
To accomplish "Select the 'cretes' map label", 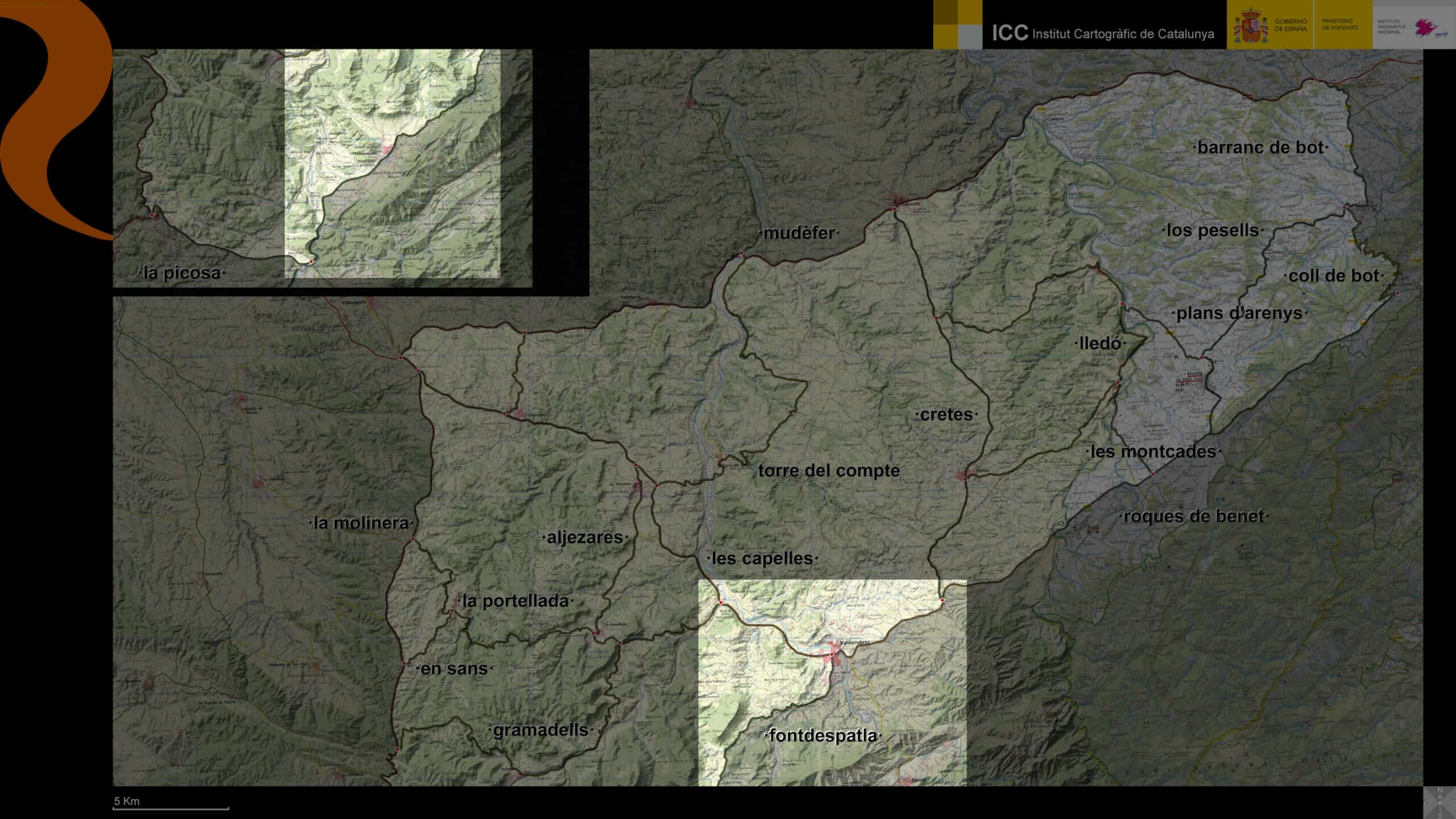I will tap(946, 415).
